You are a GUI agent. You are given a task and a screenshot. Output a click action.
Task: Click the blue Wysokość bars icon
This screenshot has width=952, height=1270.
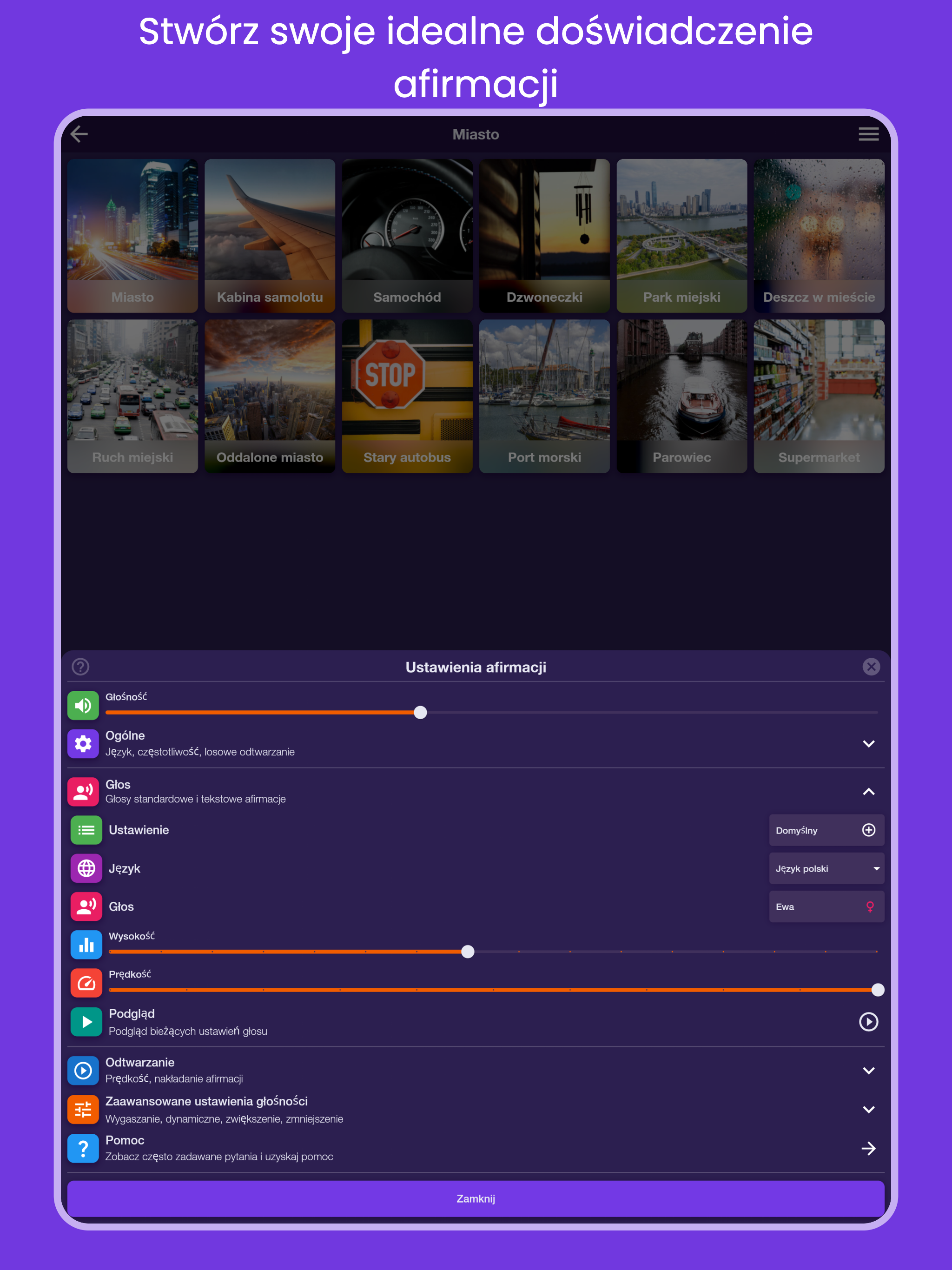click(86, 945)
